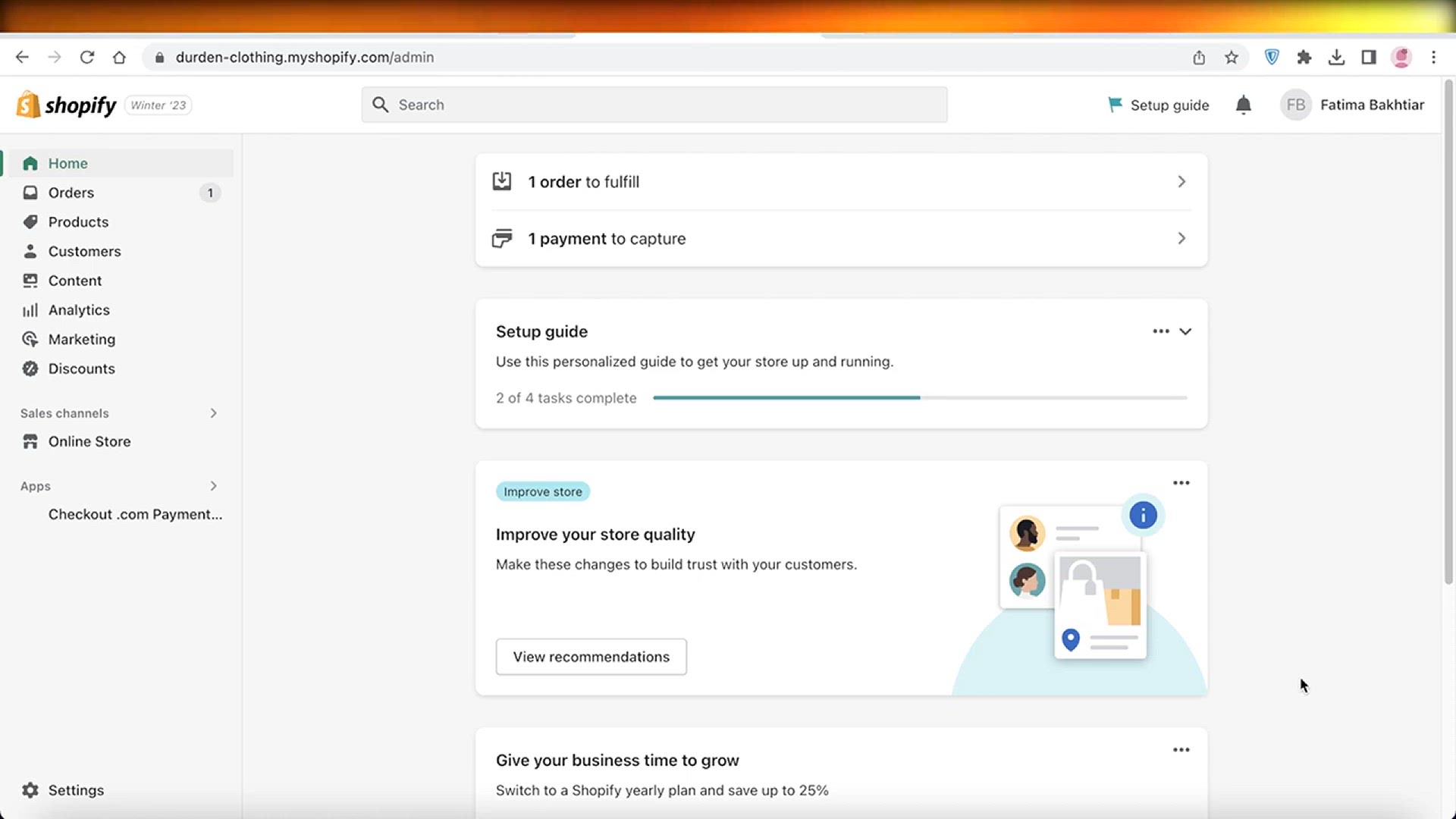Click the Analytics bar chart icon

coord(30,310)
